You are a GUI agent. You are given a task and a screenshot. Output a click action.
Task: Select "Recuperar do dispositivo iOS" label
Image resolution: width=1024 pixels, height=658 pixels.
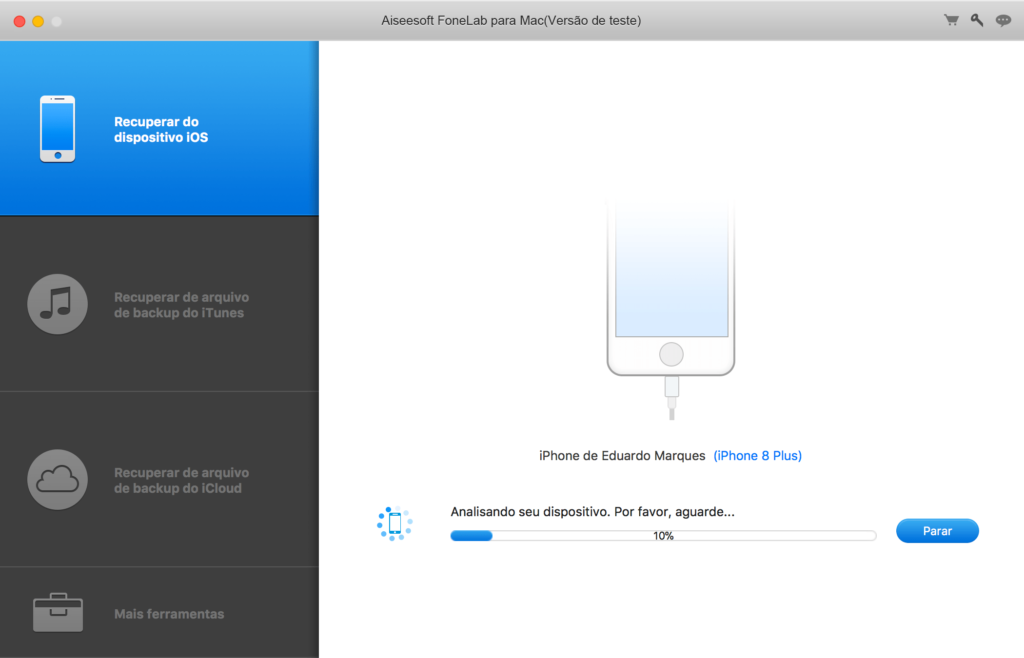pos(161,130)
